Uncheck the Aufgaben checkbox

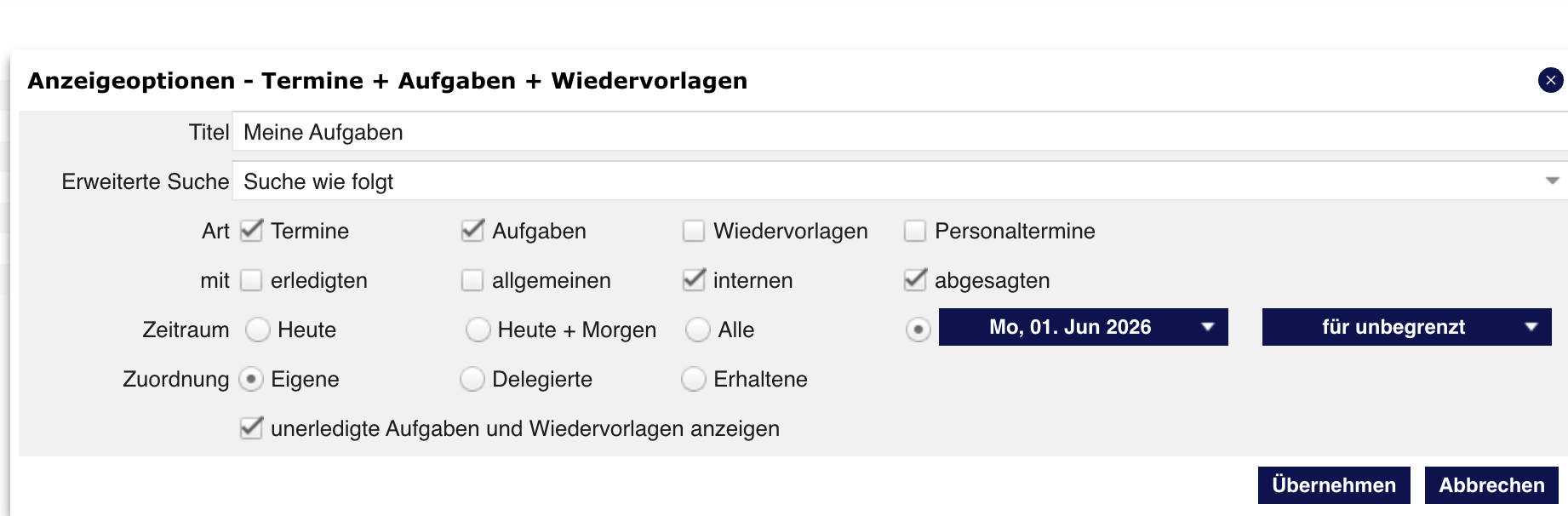coord(472,231)
